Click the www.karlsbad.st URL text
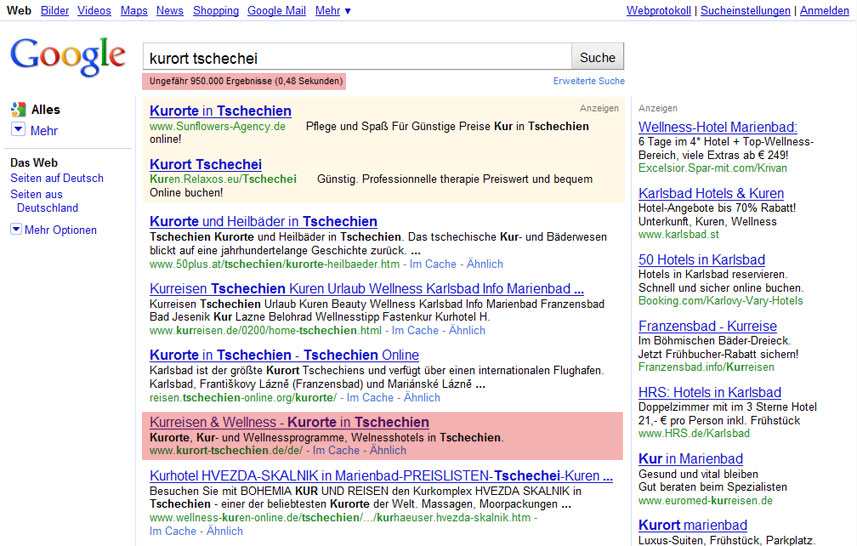The height and width of the screenshot is (546, 857). pos(679,234)
